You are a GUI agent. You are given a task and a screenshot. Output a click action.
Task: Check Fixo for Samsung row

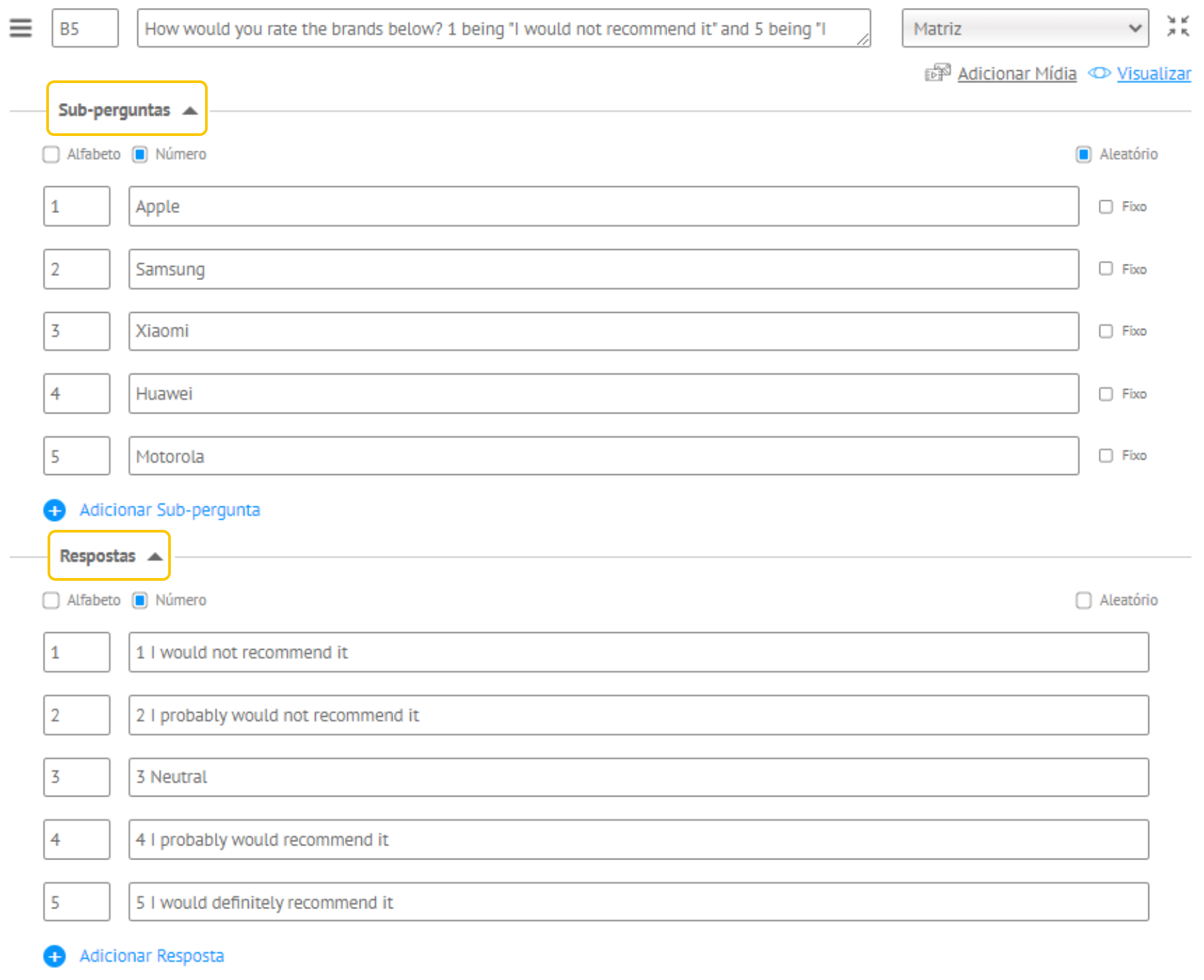point(1106,269)
